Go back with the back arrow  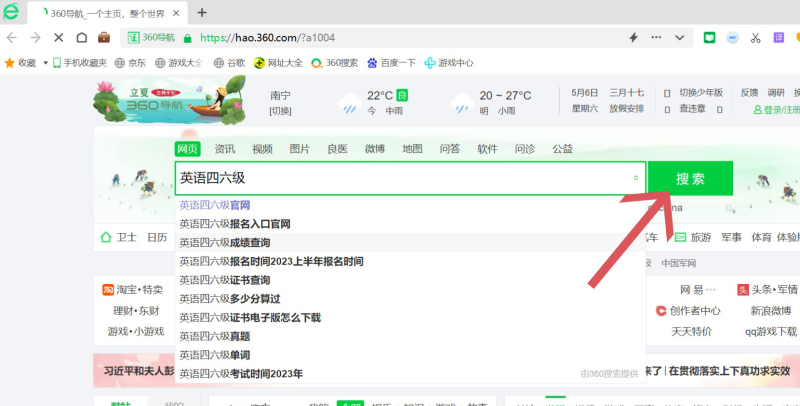tap(12, 38)
